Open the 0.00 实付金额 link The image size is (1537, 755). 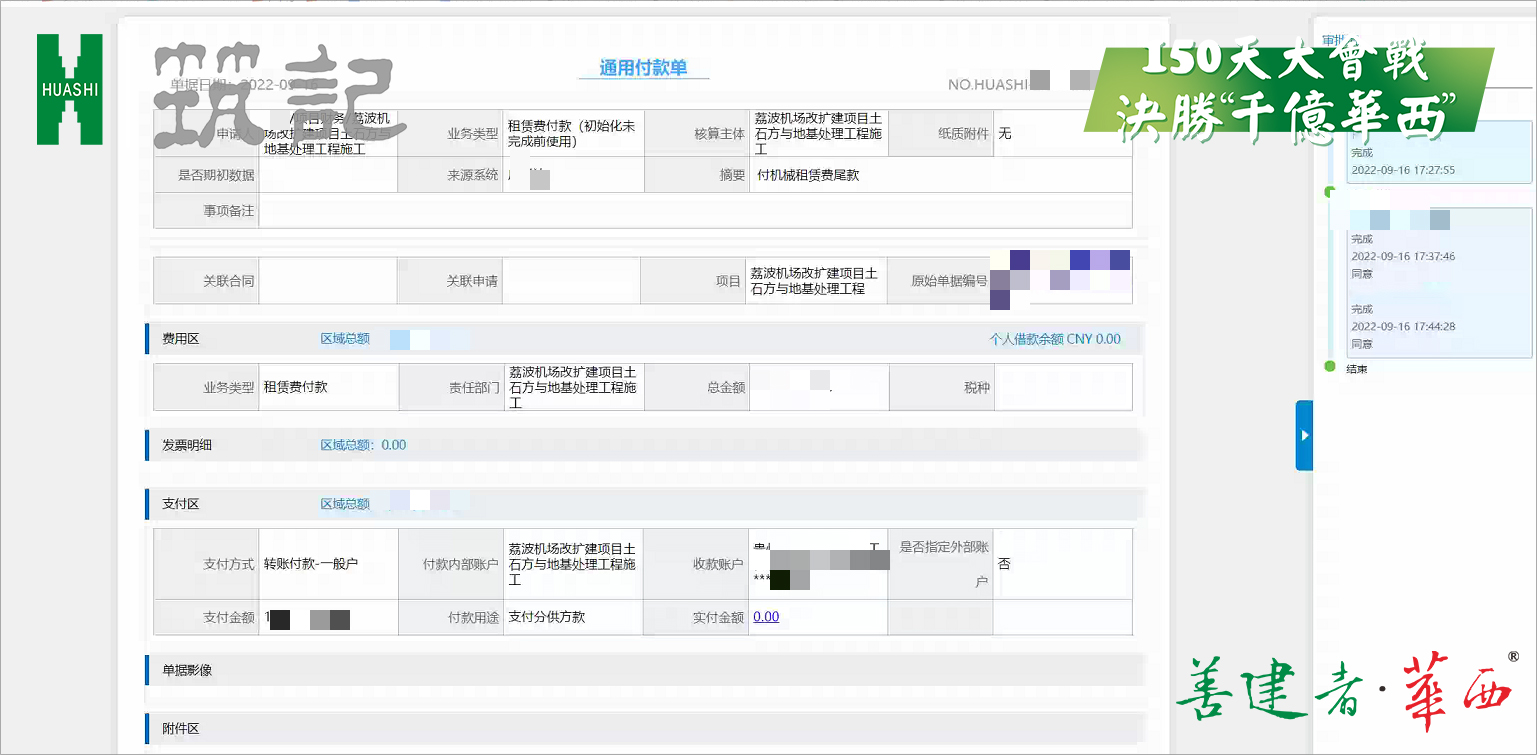point(766,617)
